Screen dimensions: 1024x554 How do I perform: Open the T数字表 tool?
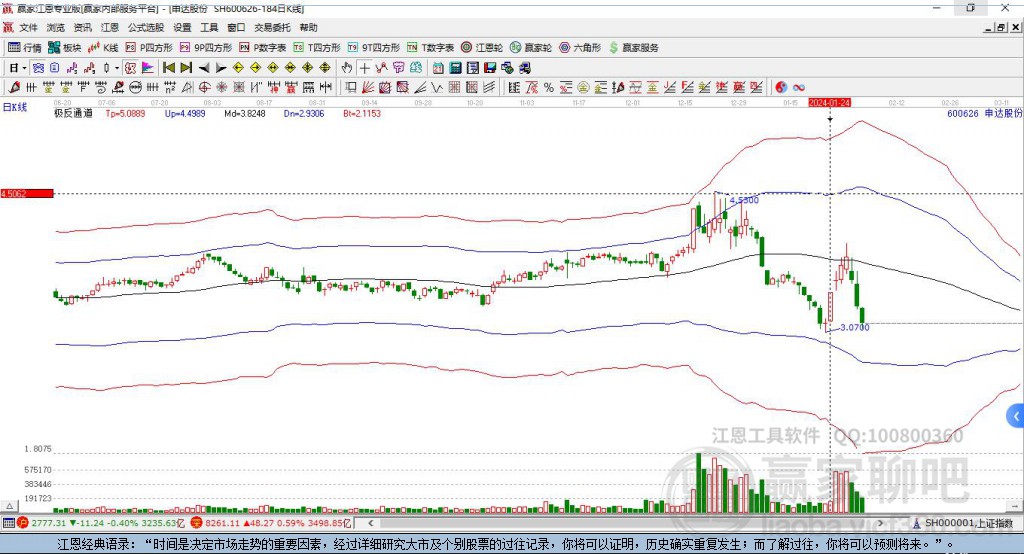[430, 48]
